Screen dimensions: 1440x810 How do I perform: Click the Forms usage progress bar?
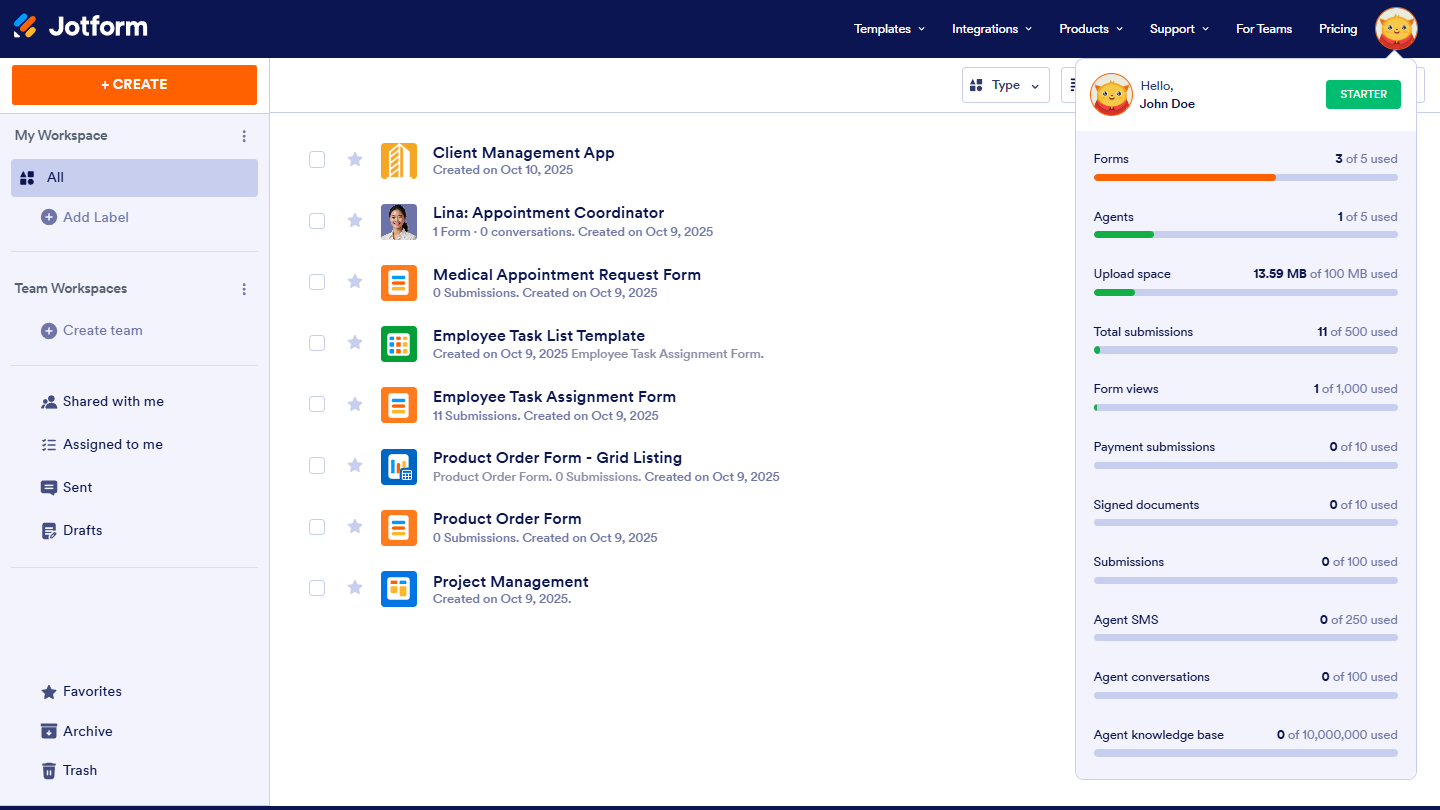click(x=1245, y=178)
